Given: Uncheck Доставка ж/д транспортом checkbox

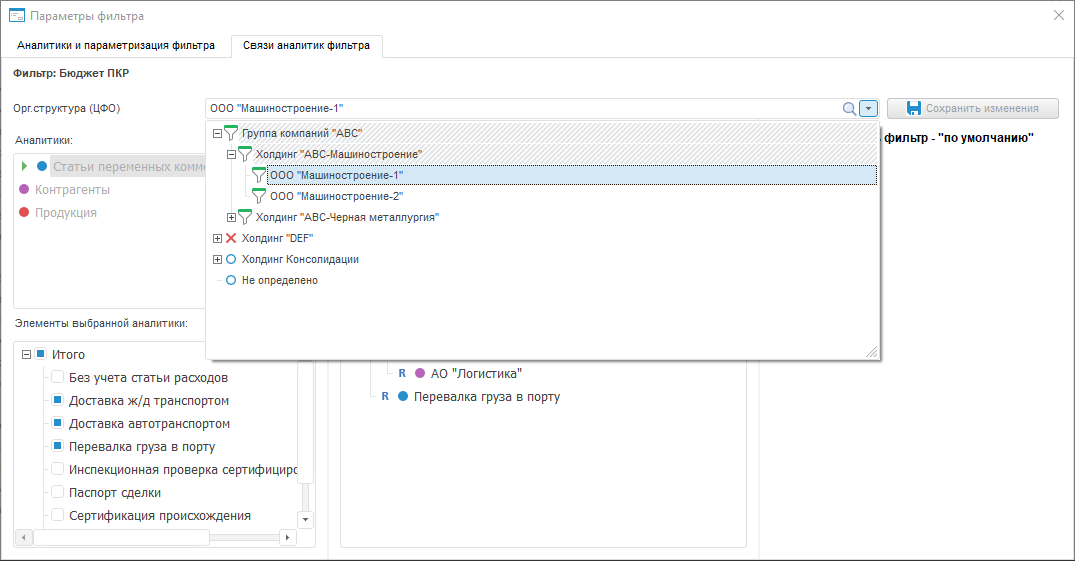Looking at the screenshot, I should (58, 401).
